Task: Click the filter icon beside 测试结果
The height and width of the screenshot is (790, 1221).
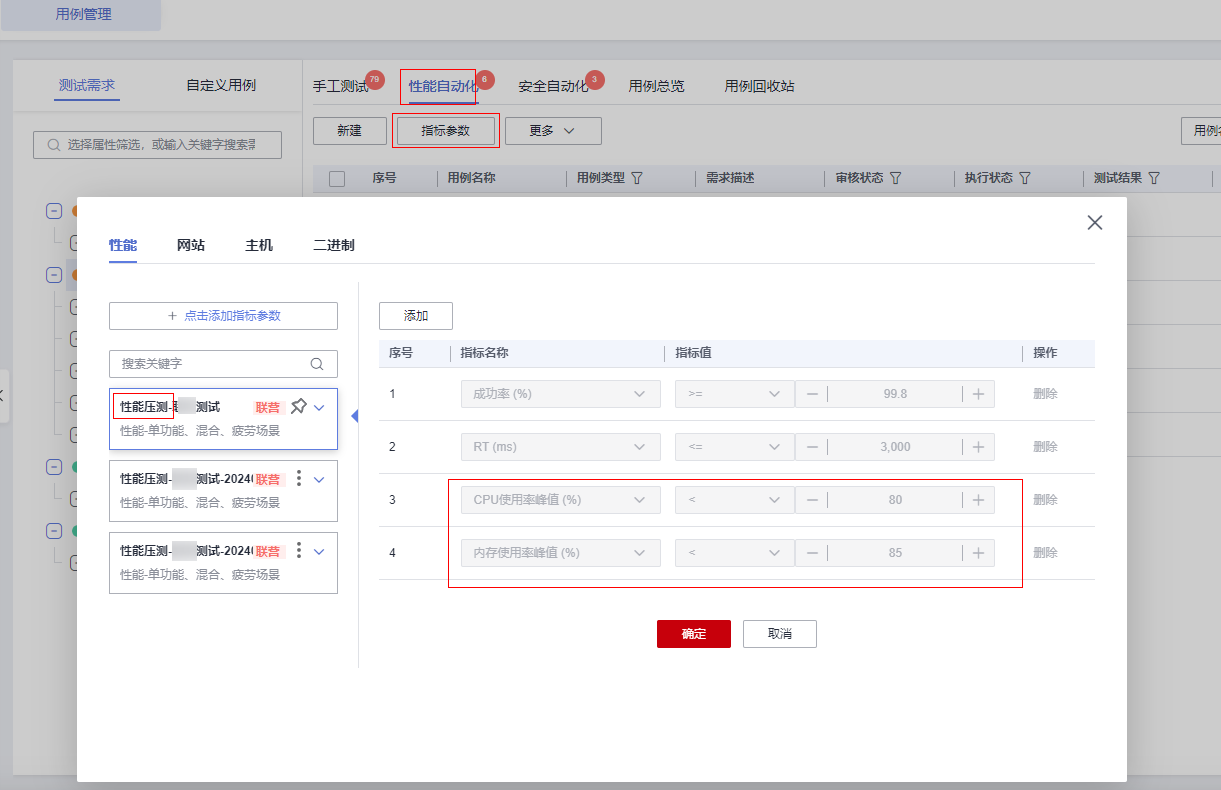Action: point(1154,178)
